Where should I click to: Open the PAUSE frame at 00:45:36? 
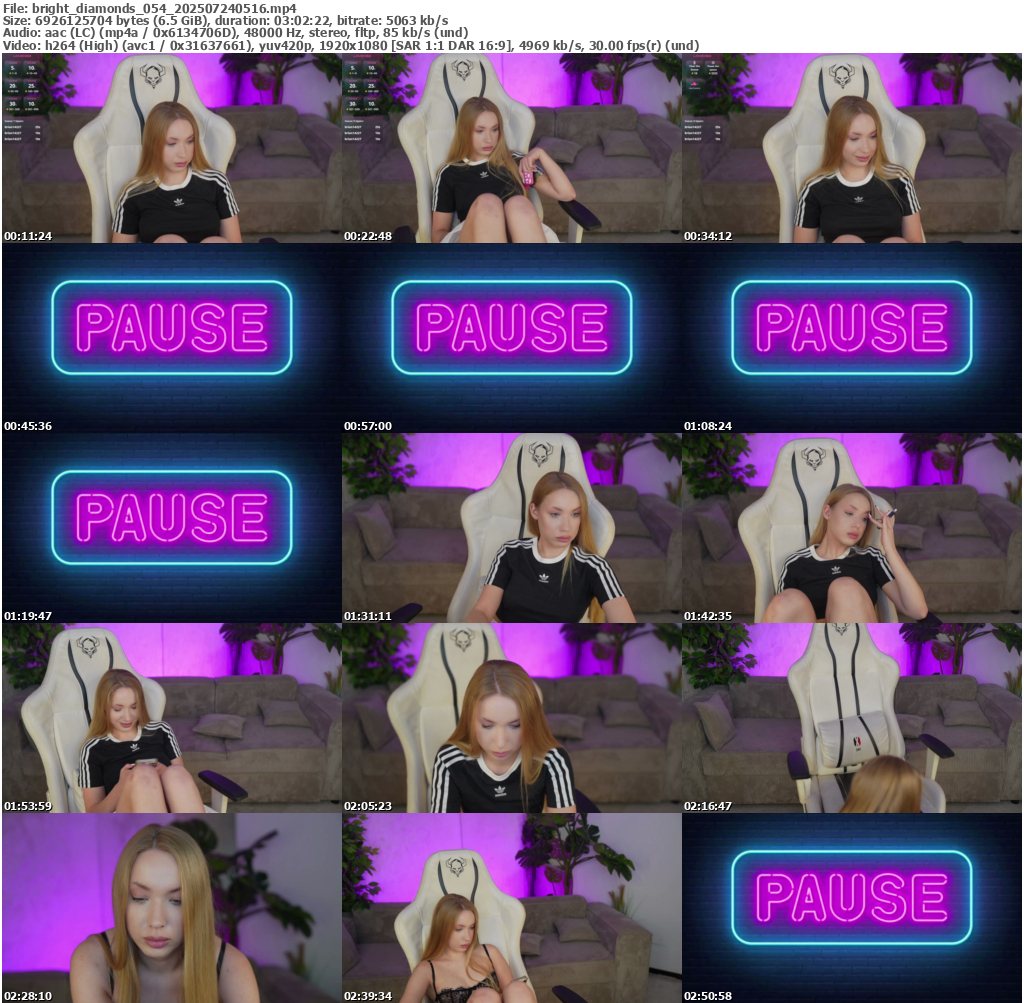click(x=171, y=338)
